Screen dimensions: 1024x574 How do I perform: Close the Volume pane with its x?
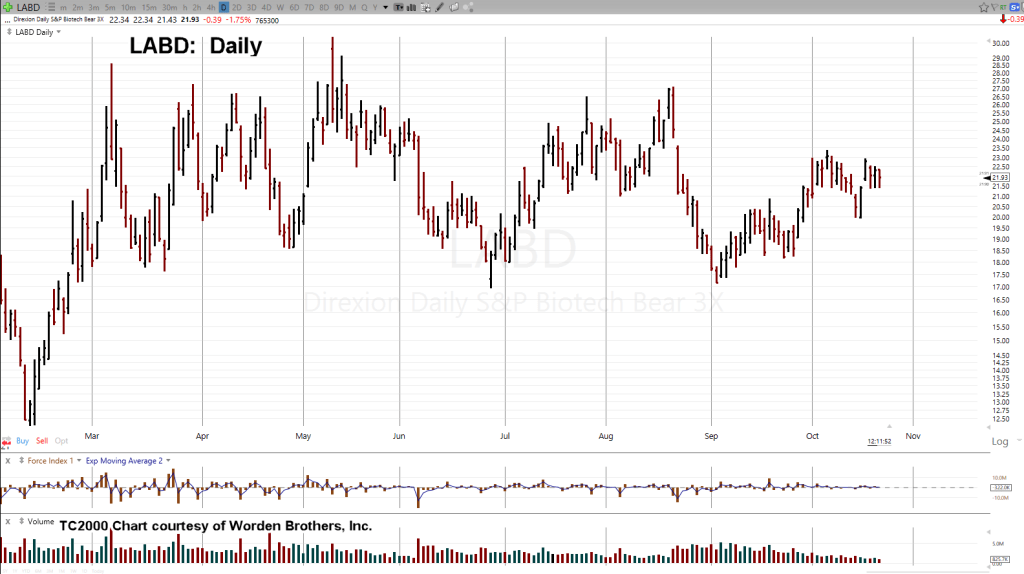click(7, 521)
